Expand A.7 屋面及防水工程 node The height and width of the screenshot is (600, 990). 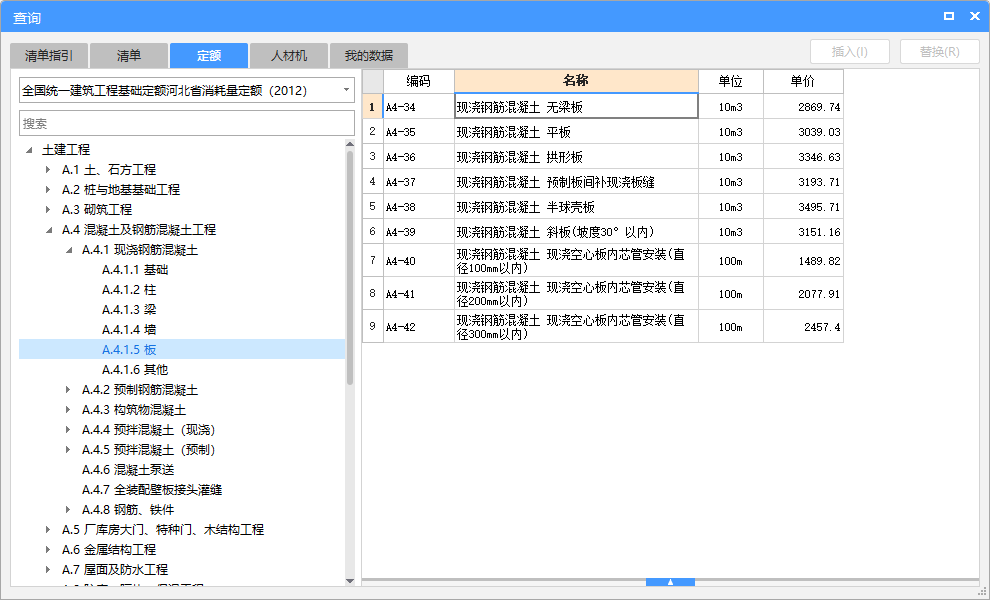click(48, 569)
